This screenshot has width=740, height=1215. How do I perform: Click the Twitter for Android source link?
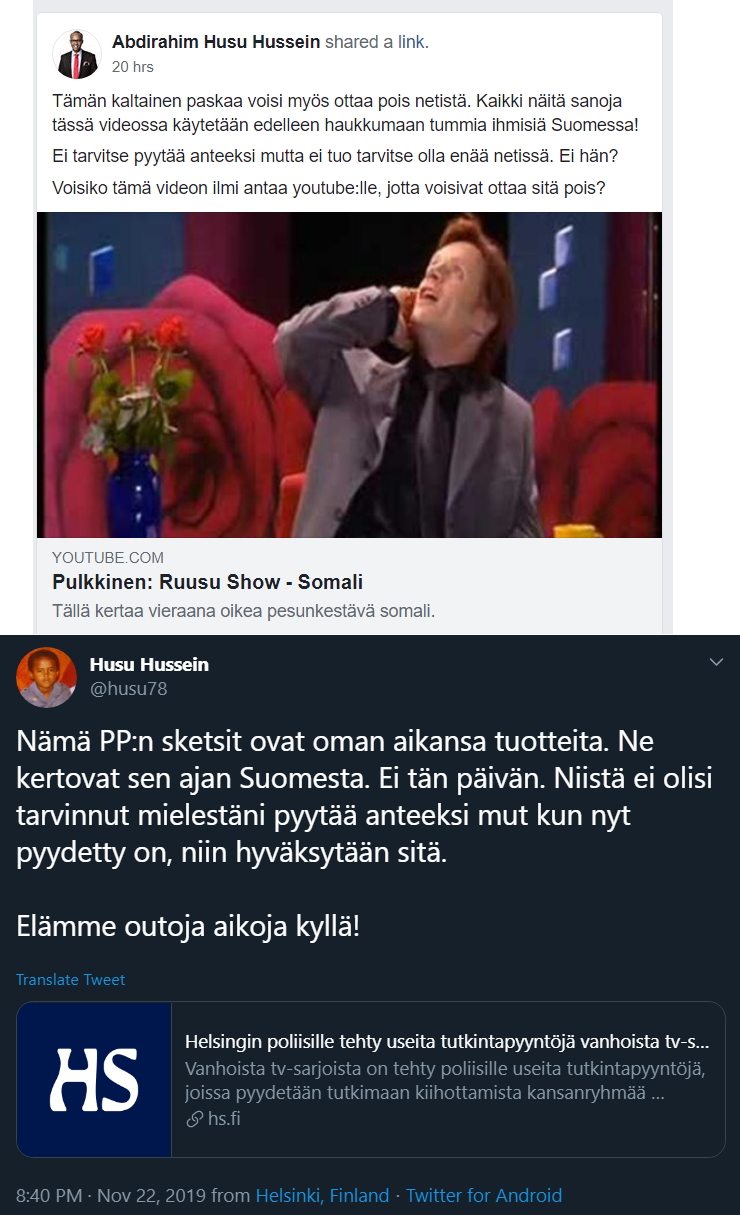pyautogui.click(x=484, y=1195)
